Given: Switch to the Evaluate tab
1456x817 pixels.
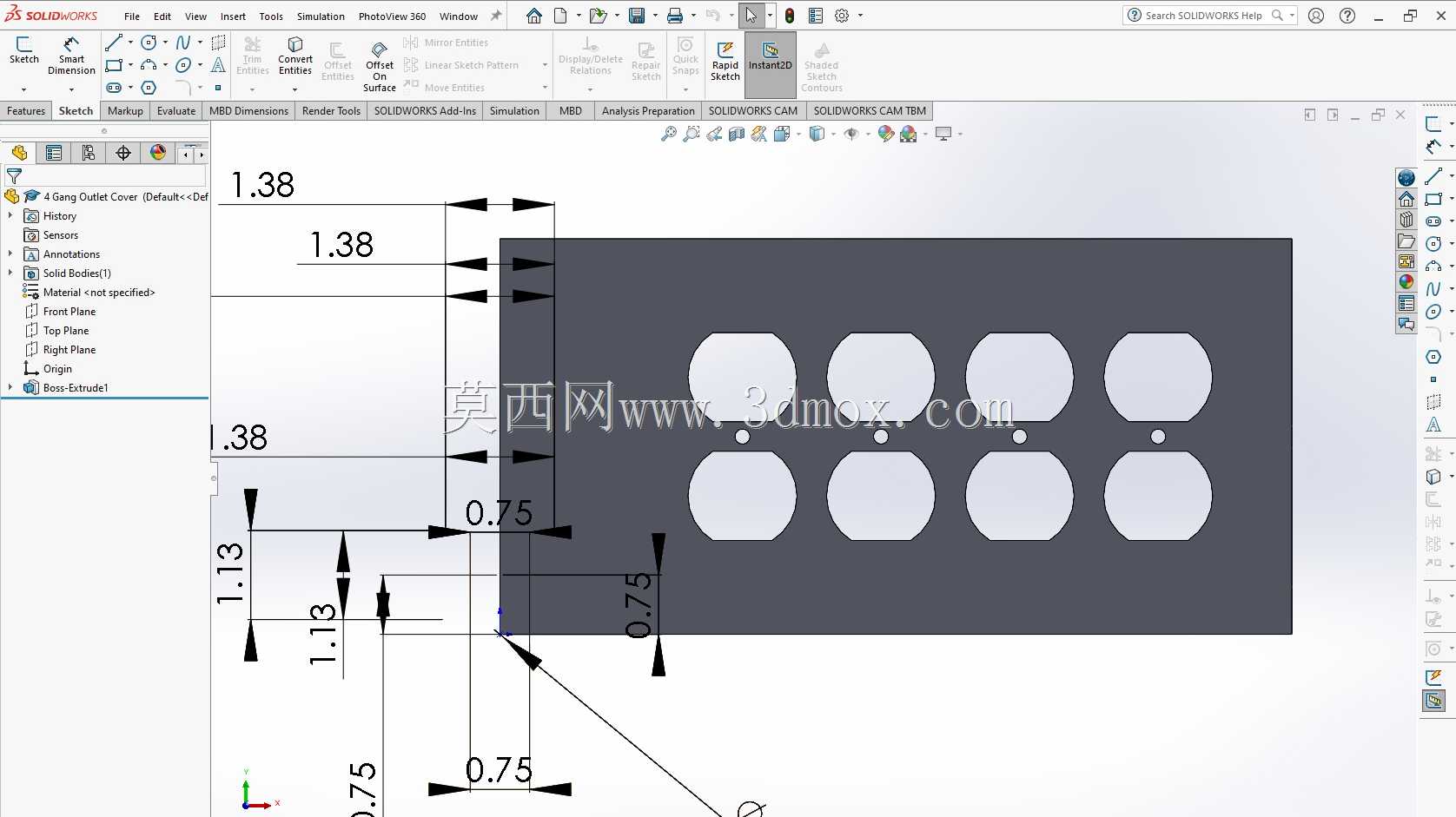Looking at the screenshot, I should point(176,111).
